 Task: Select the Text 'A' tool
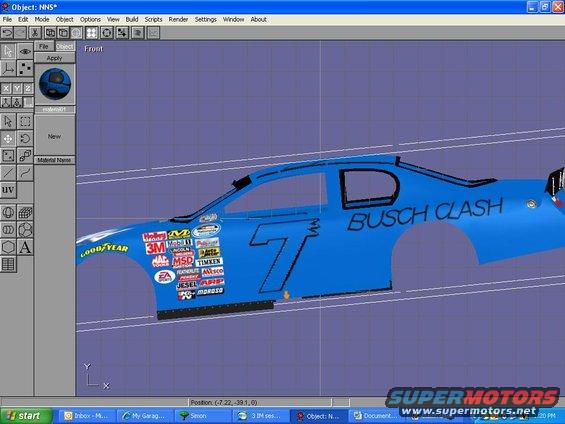pyautogui.click(x=25, y=247)
